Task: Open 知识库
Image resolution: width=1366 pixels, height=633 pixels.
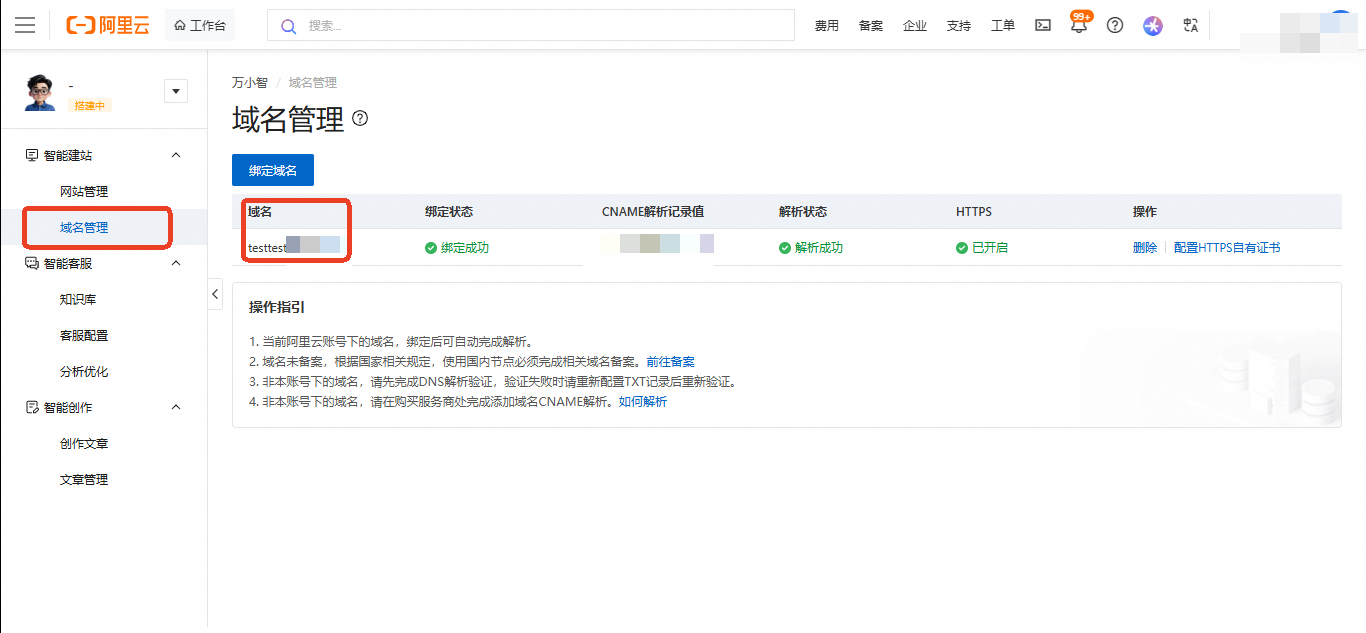Action: [x=78, y=299]
